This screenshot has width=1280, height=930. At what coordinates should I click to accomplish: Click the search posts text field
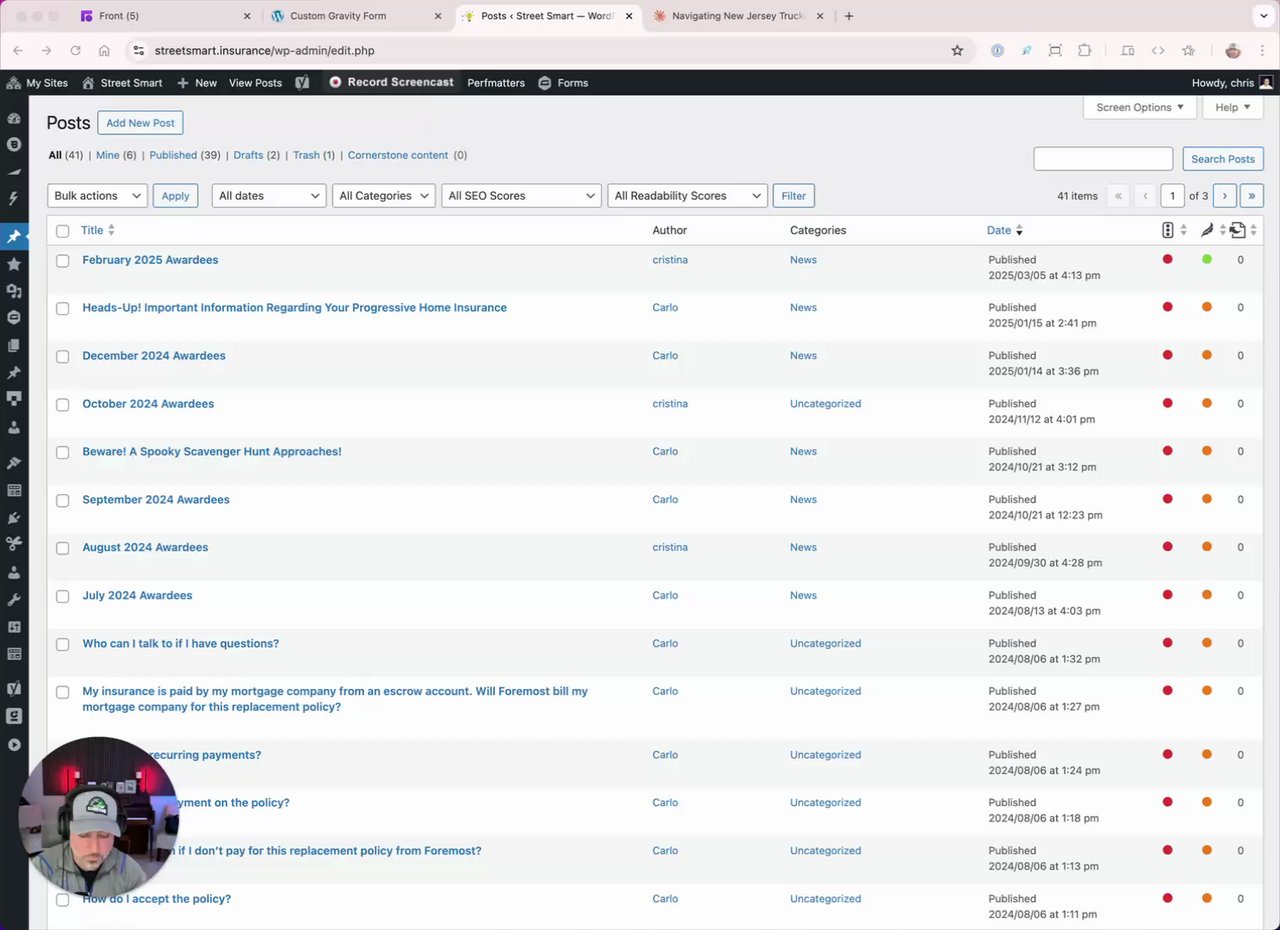(1102, 159)
